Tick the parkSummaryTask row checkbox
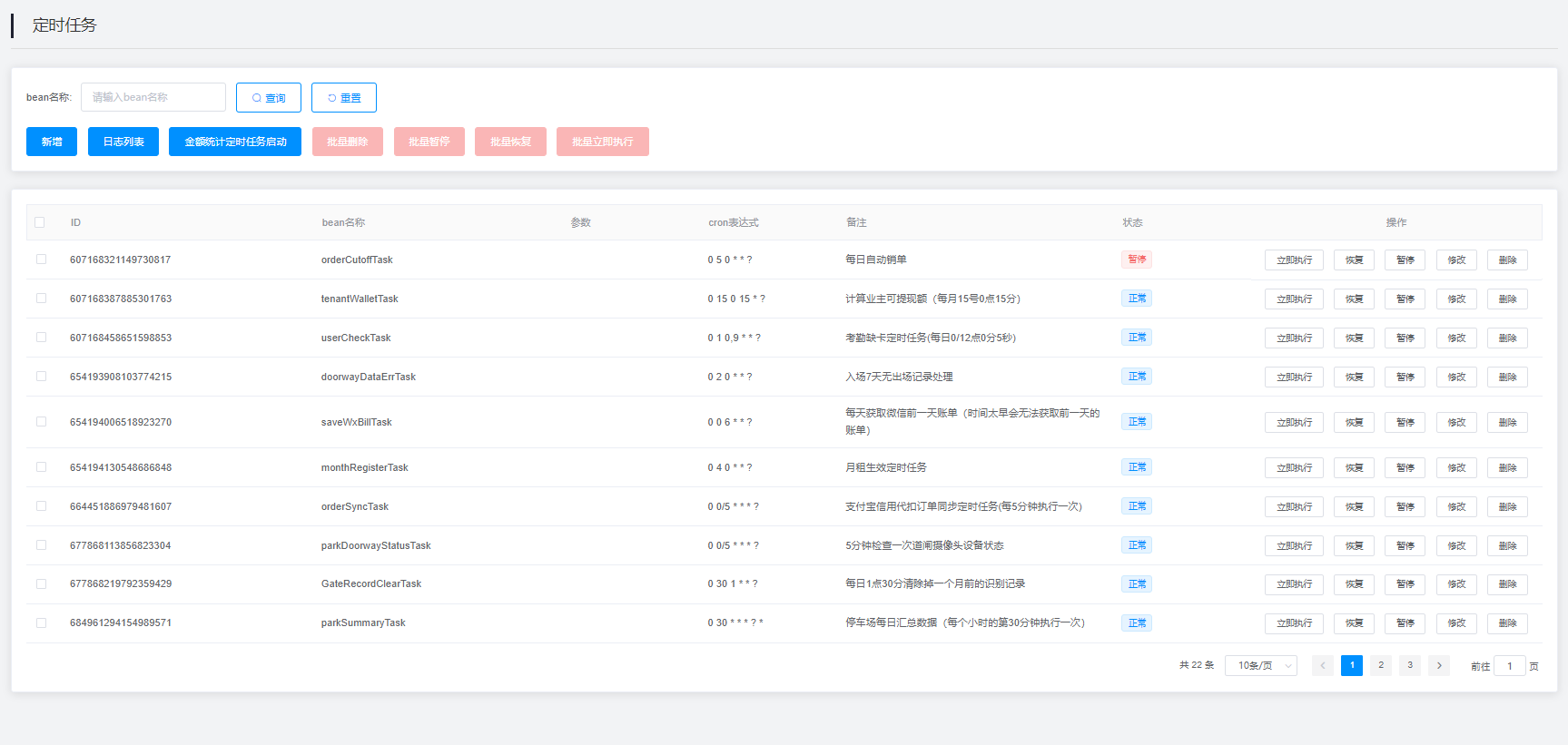Screen dimensions: 1568x745 (x=41, y=623)
